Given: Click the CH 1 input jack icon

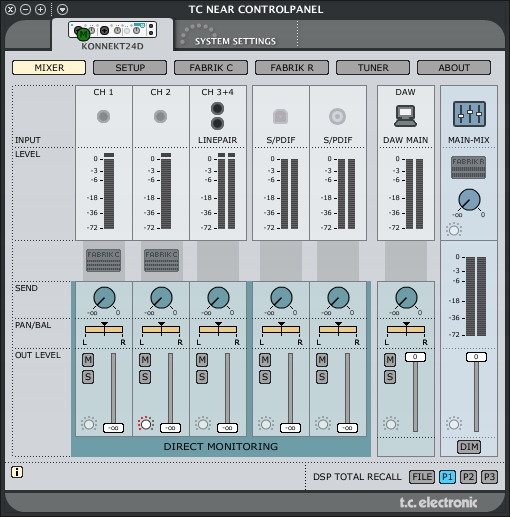Looking at the screenshot, I should [x=103, y=117].
